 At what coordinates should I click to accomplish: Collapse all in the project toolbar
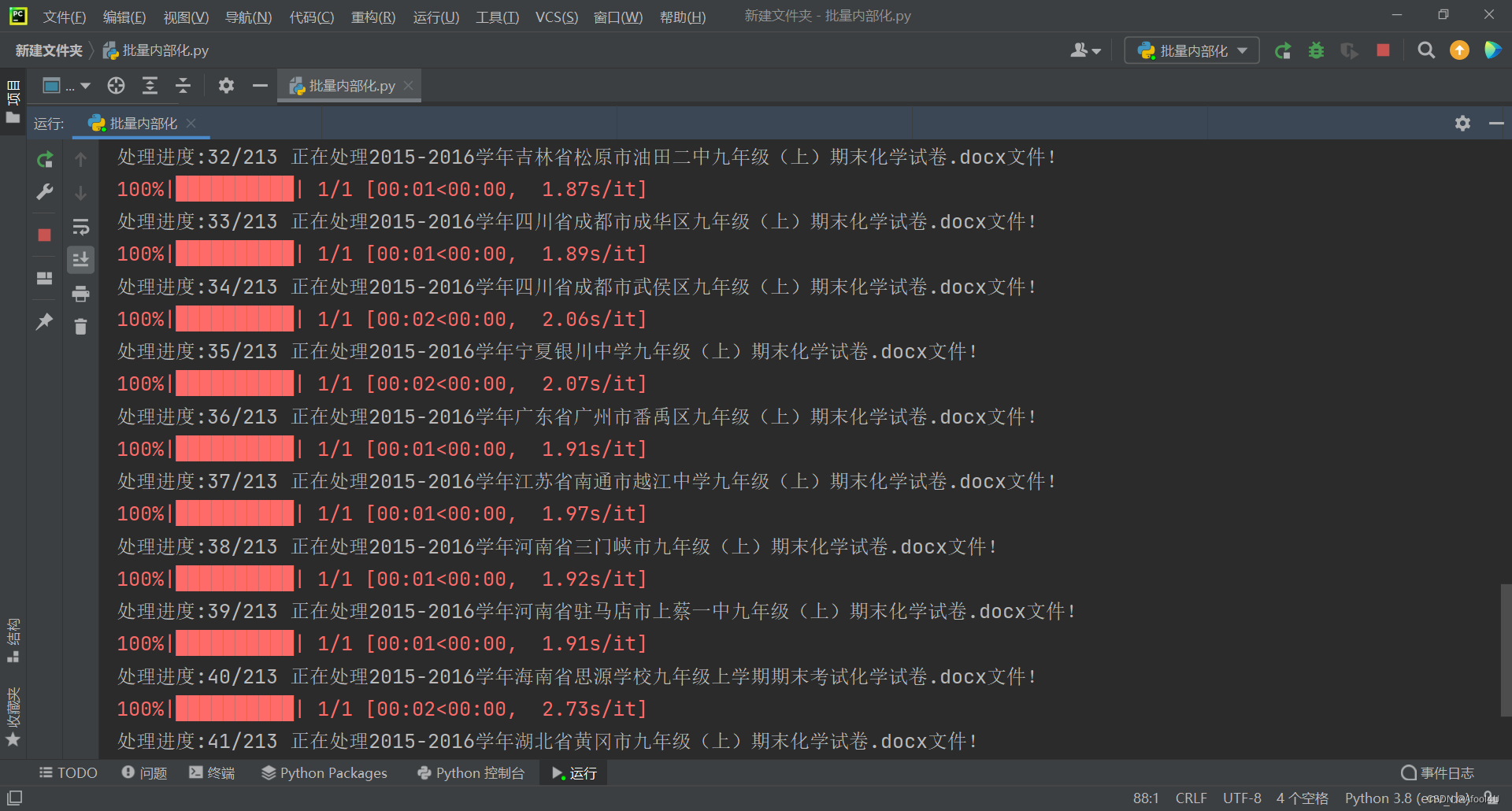(183, 86)
